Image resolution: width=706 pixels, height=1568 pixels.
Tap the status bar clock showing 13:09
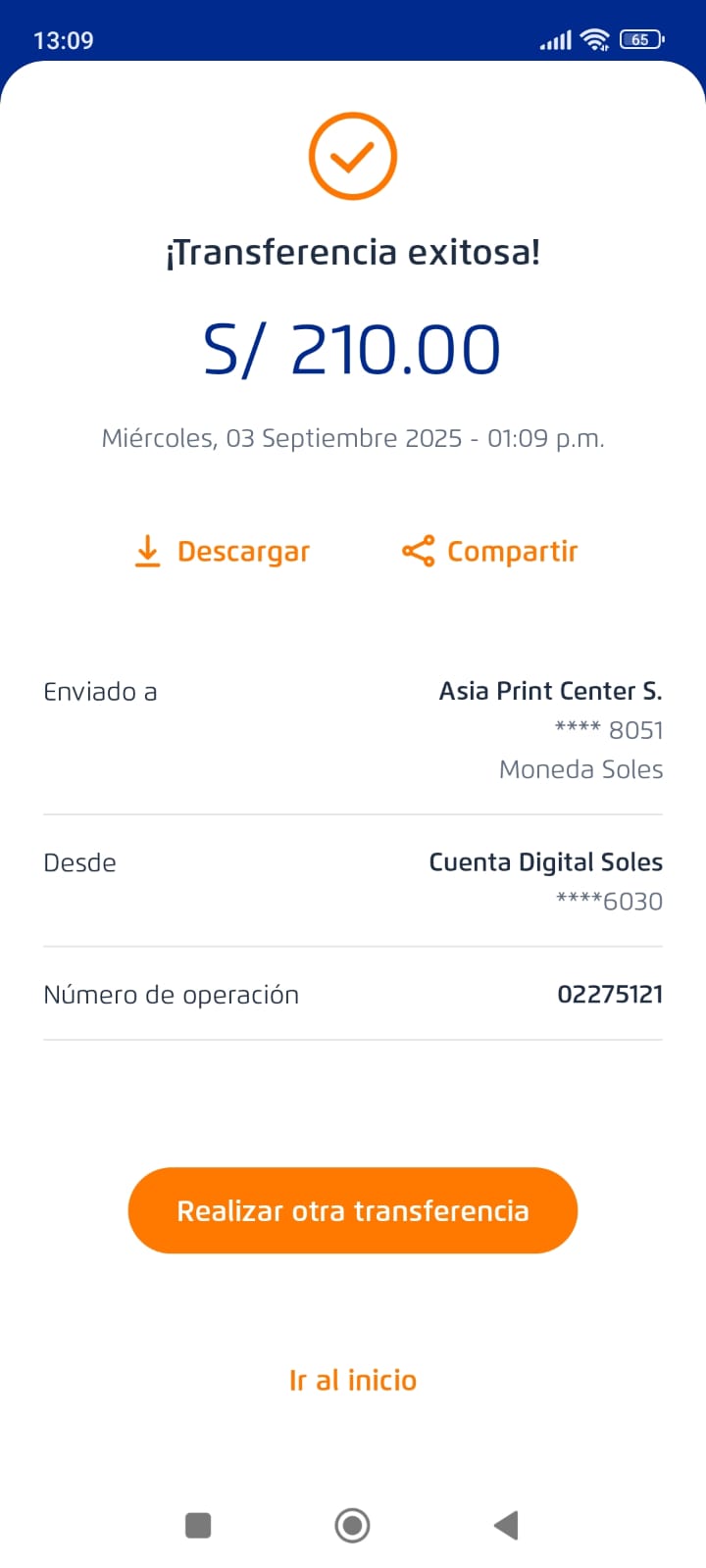click(64, 40)
